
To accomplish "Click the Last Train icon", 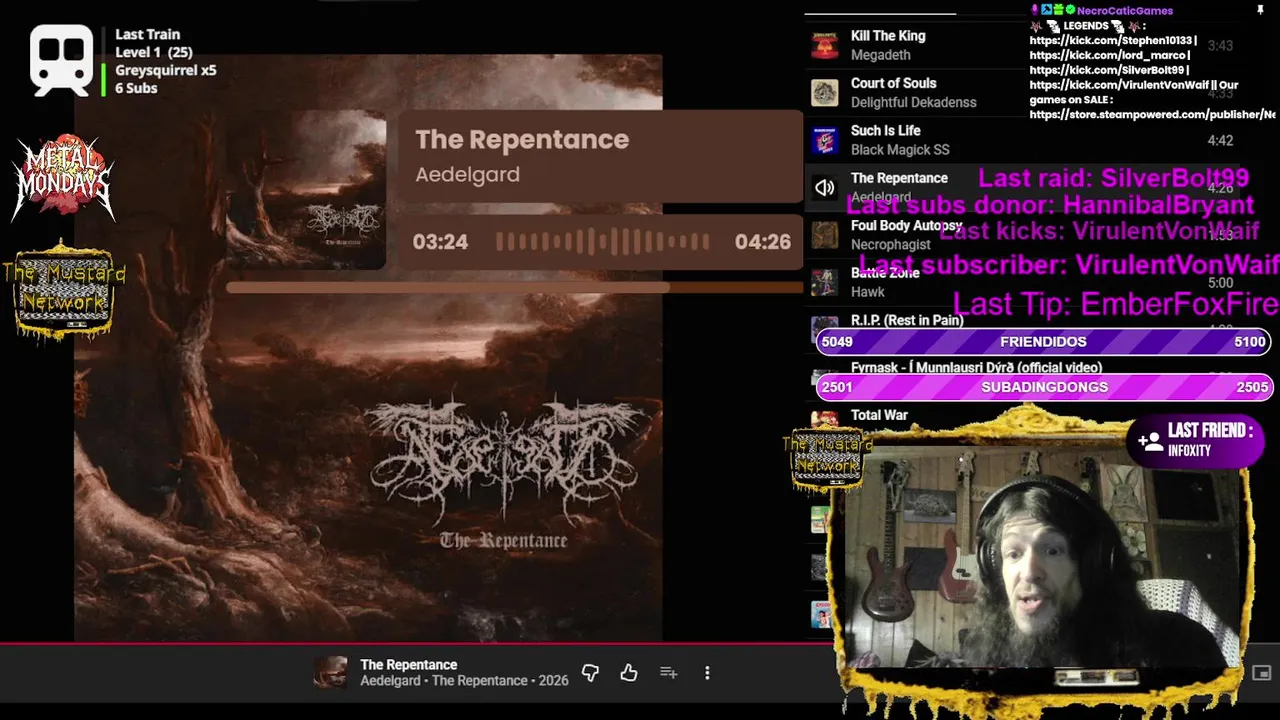I will coord(61,60).
